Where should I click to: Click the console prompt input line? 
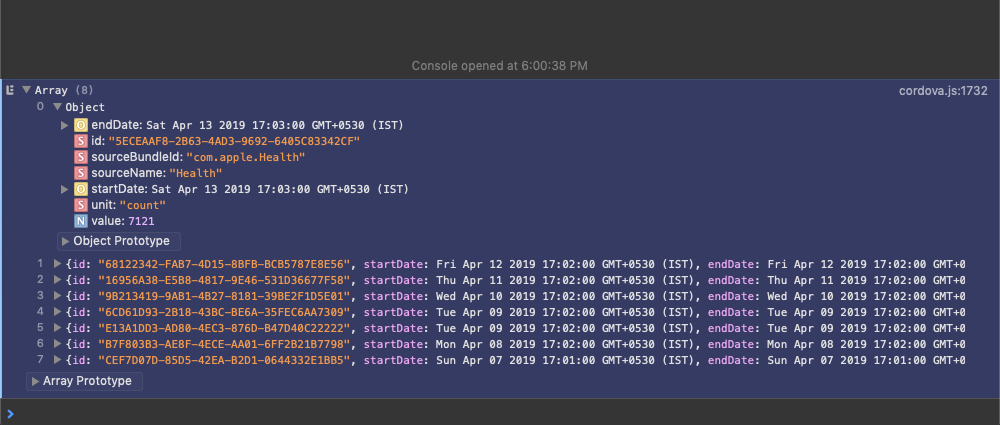click(x=500, y=414)
